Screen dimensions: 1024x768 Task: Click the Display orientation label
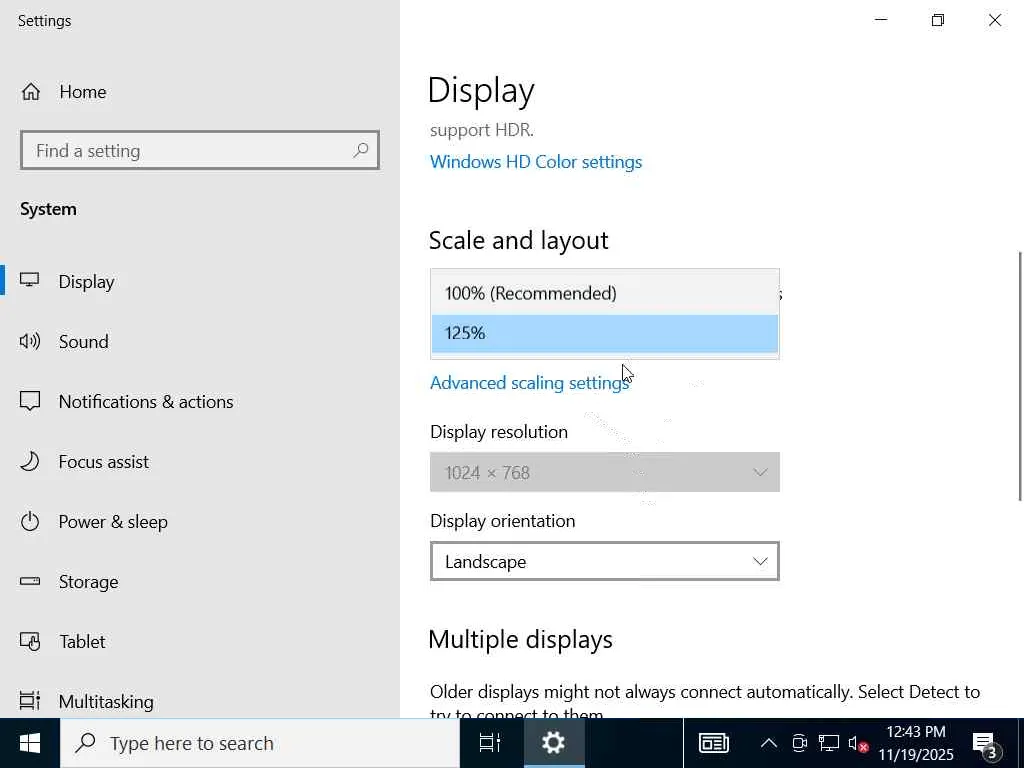pos(503,521)
